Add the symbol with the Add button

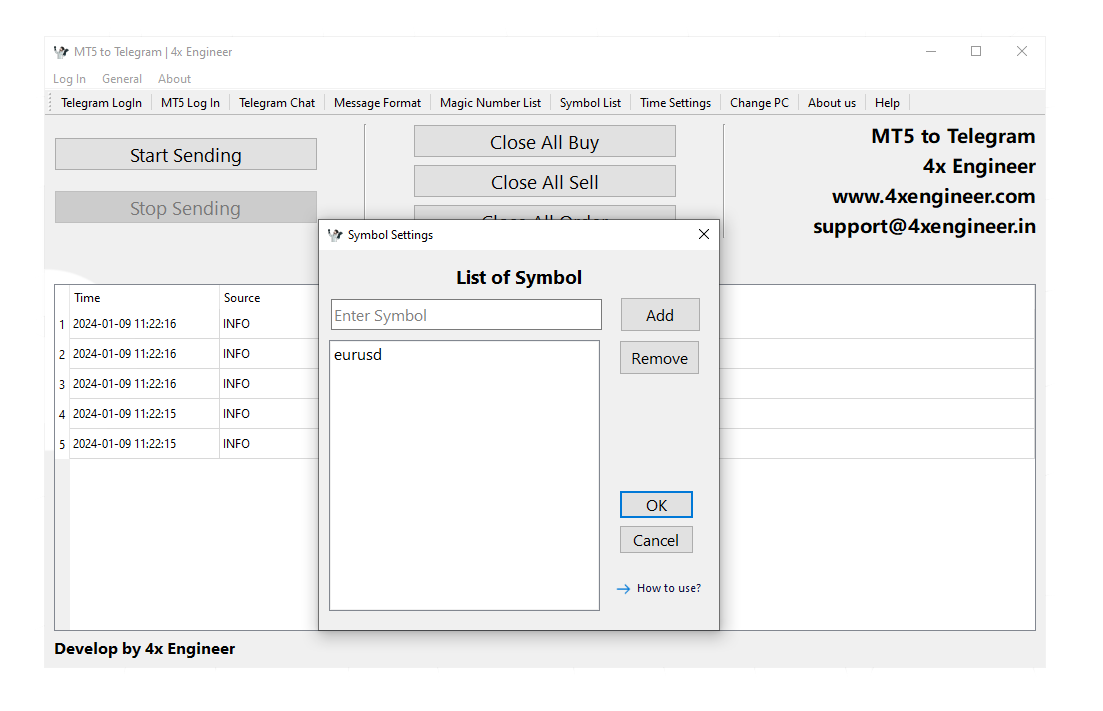tap(660, 315)
